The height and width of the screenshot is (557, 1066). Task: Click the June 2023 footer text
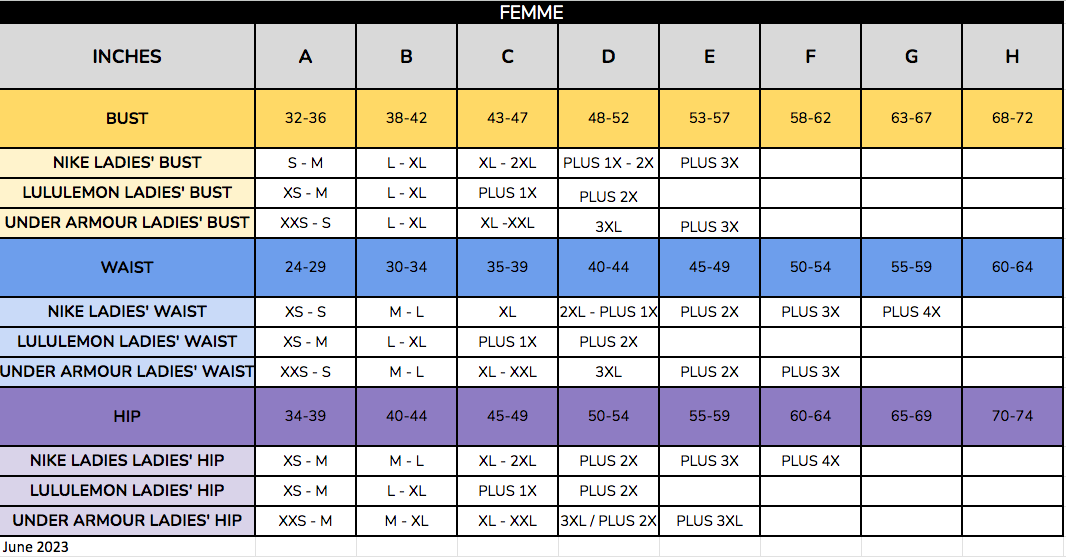click(35, 547)
